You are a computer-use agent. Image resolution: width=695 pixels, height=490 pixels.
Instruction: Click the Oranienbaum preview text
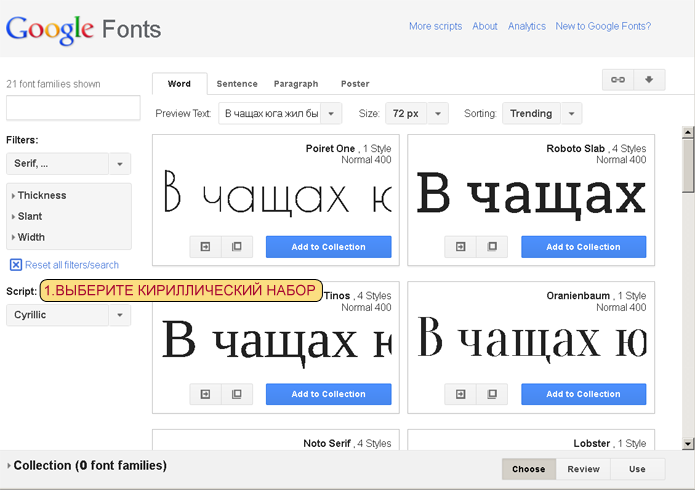[532, 338]
